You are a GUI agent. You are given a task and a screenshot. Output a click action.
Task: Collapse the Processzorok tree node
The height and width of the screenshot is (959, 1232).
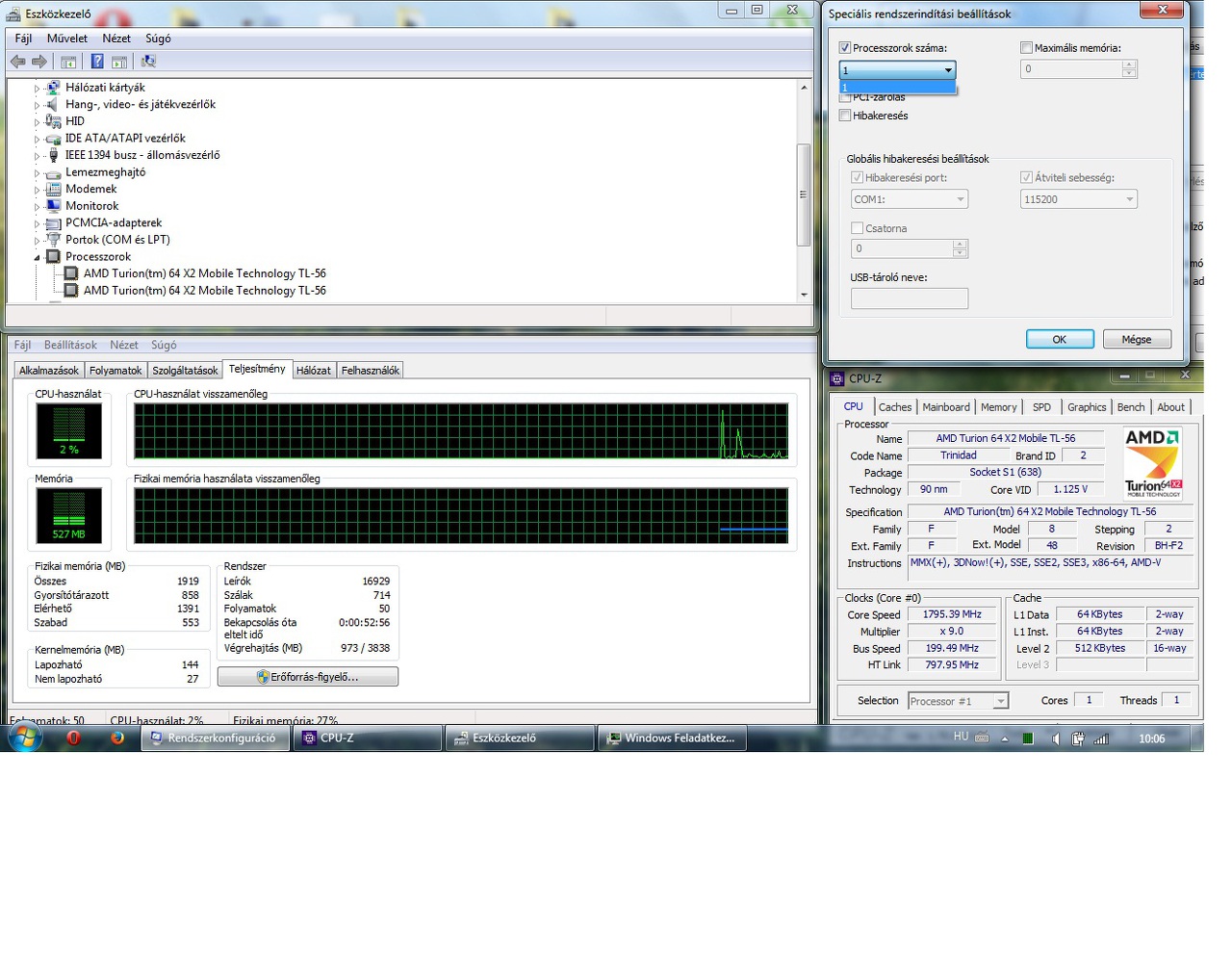[38, 257]
